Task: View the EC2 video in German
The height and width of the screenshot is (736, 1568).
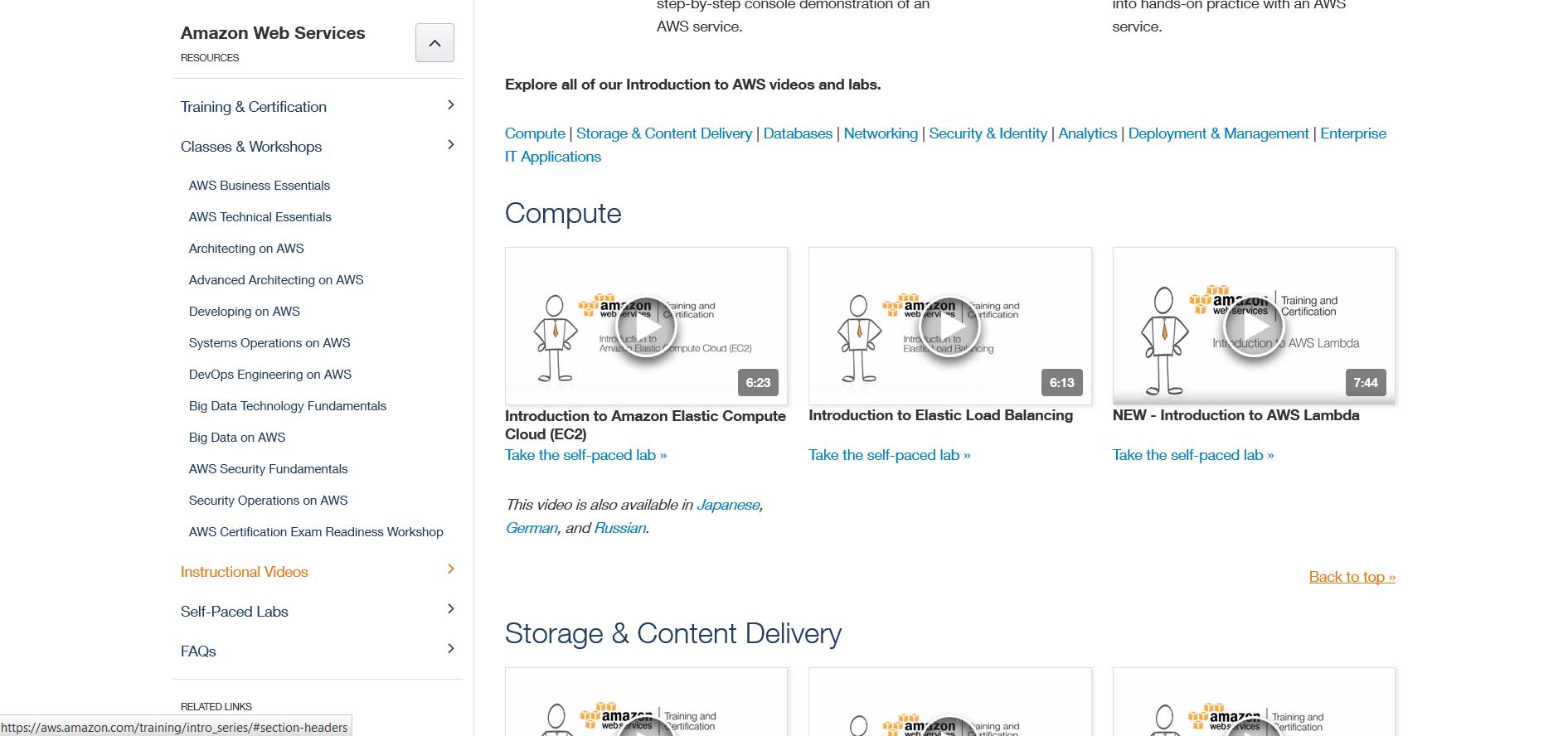Action: [532, 528]
